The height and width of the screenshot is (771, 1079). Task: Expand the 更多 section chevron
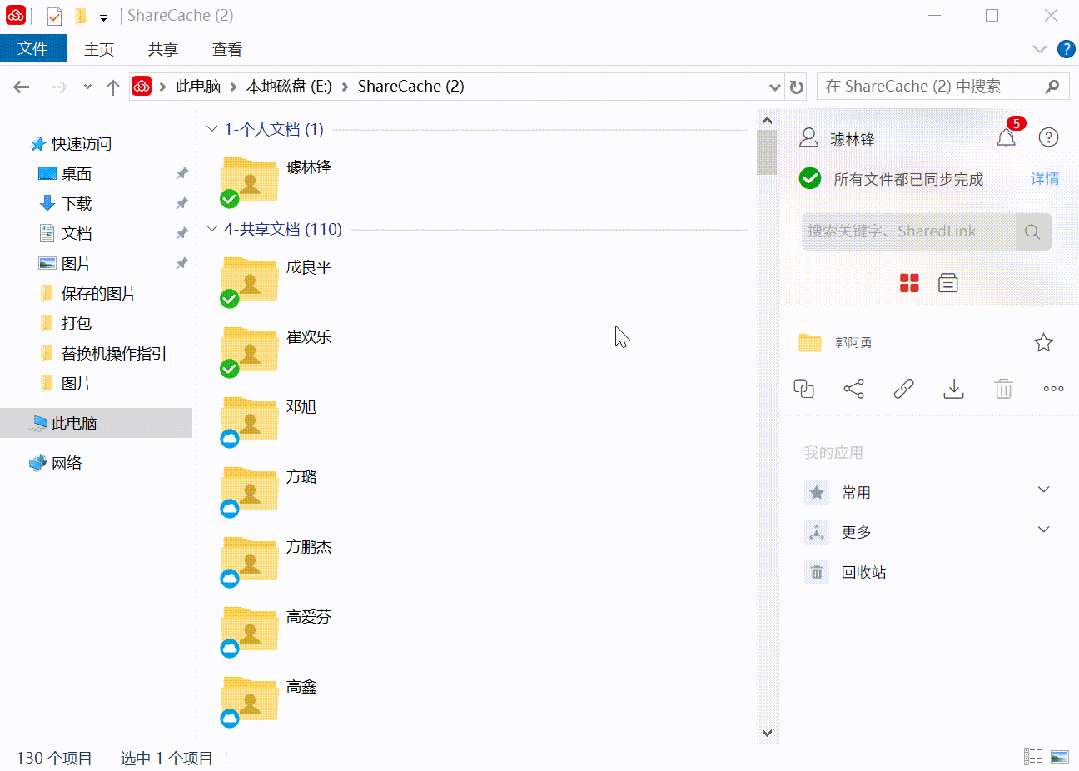[x=1043, y=529]
